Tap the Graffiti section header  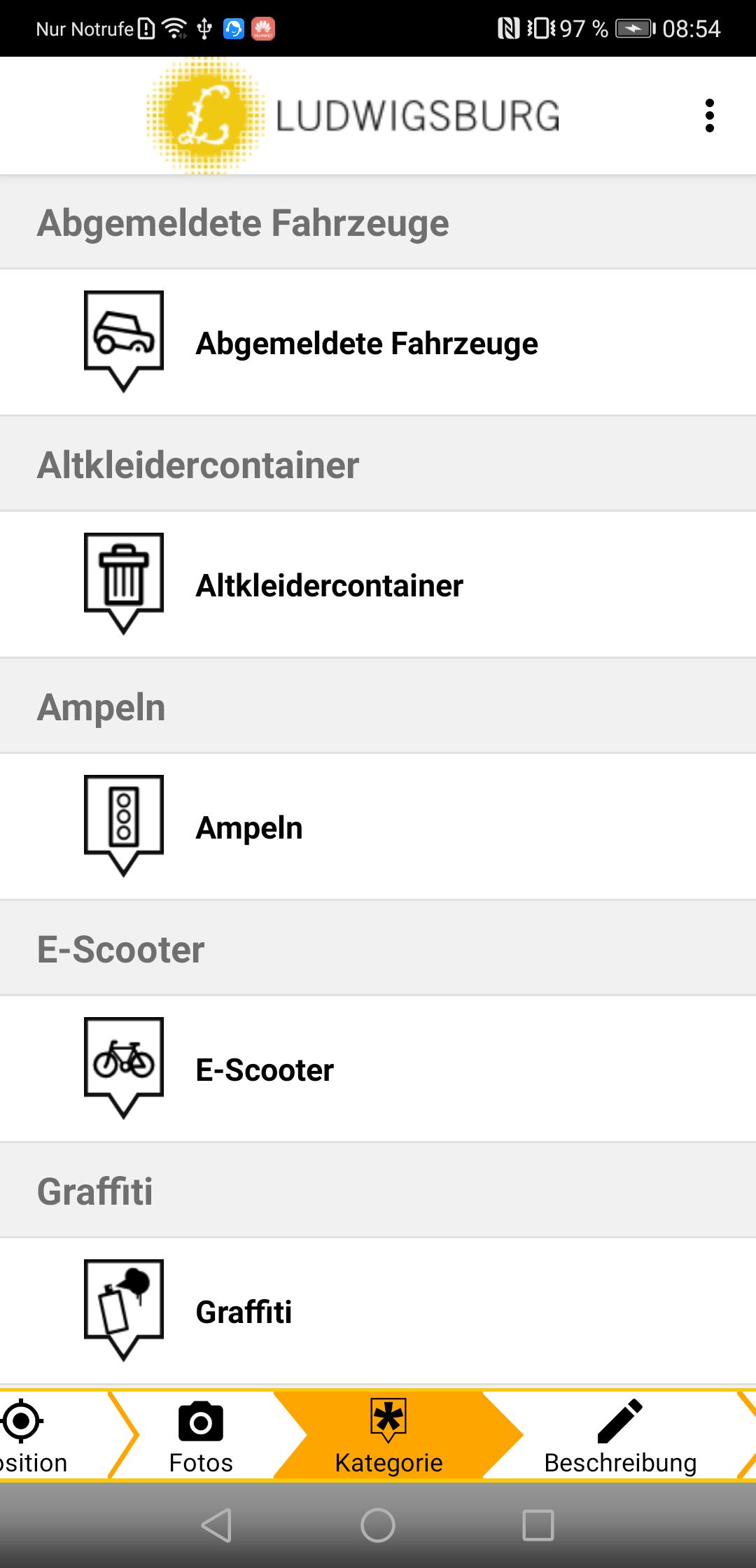tap(378, 1191)
